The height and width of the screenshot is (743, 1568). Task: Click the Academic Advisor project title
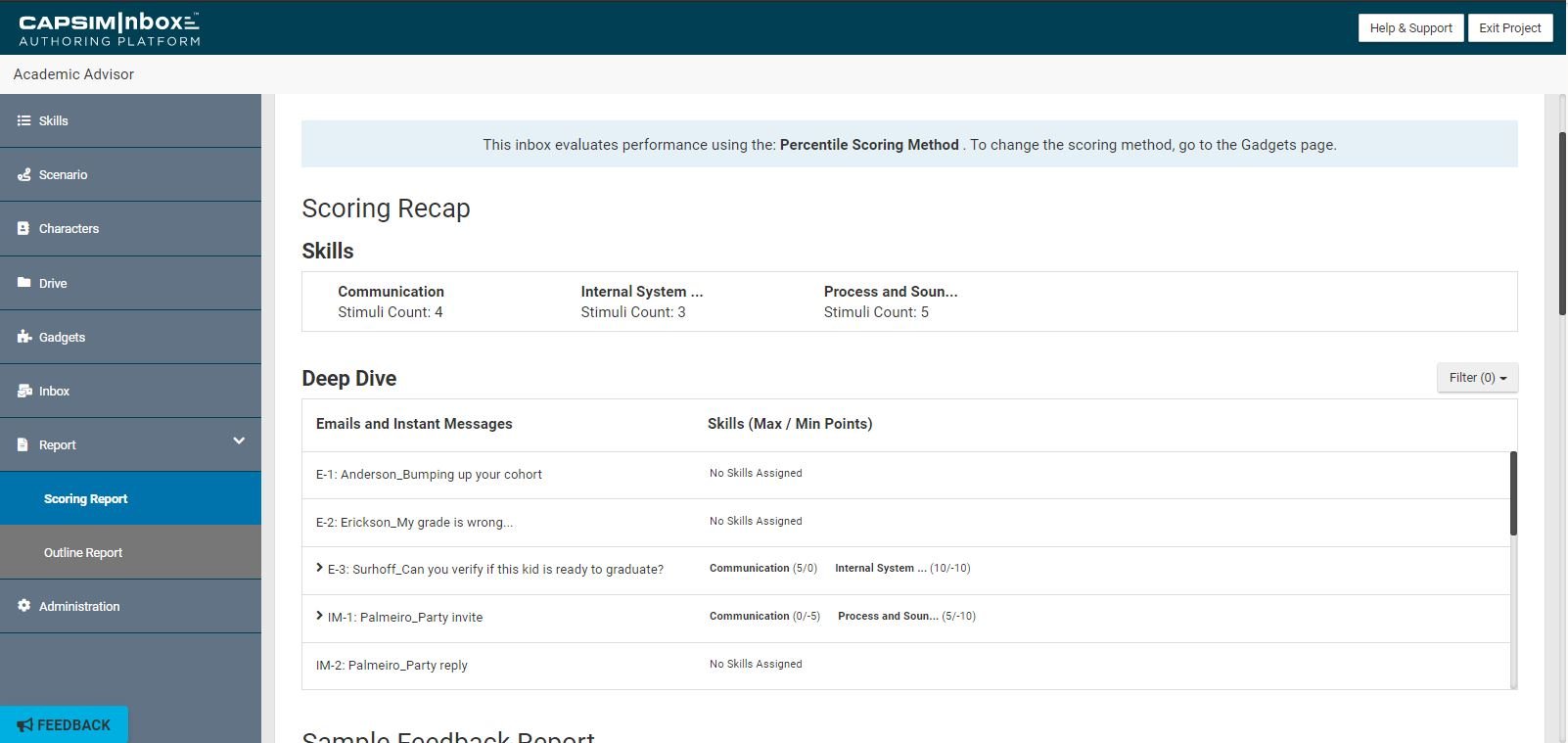click(73, 74)
